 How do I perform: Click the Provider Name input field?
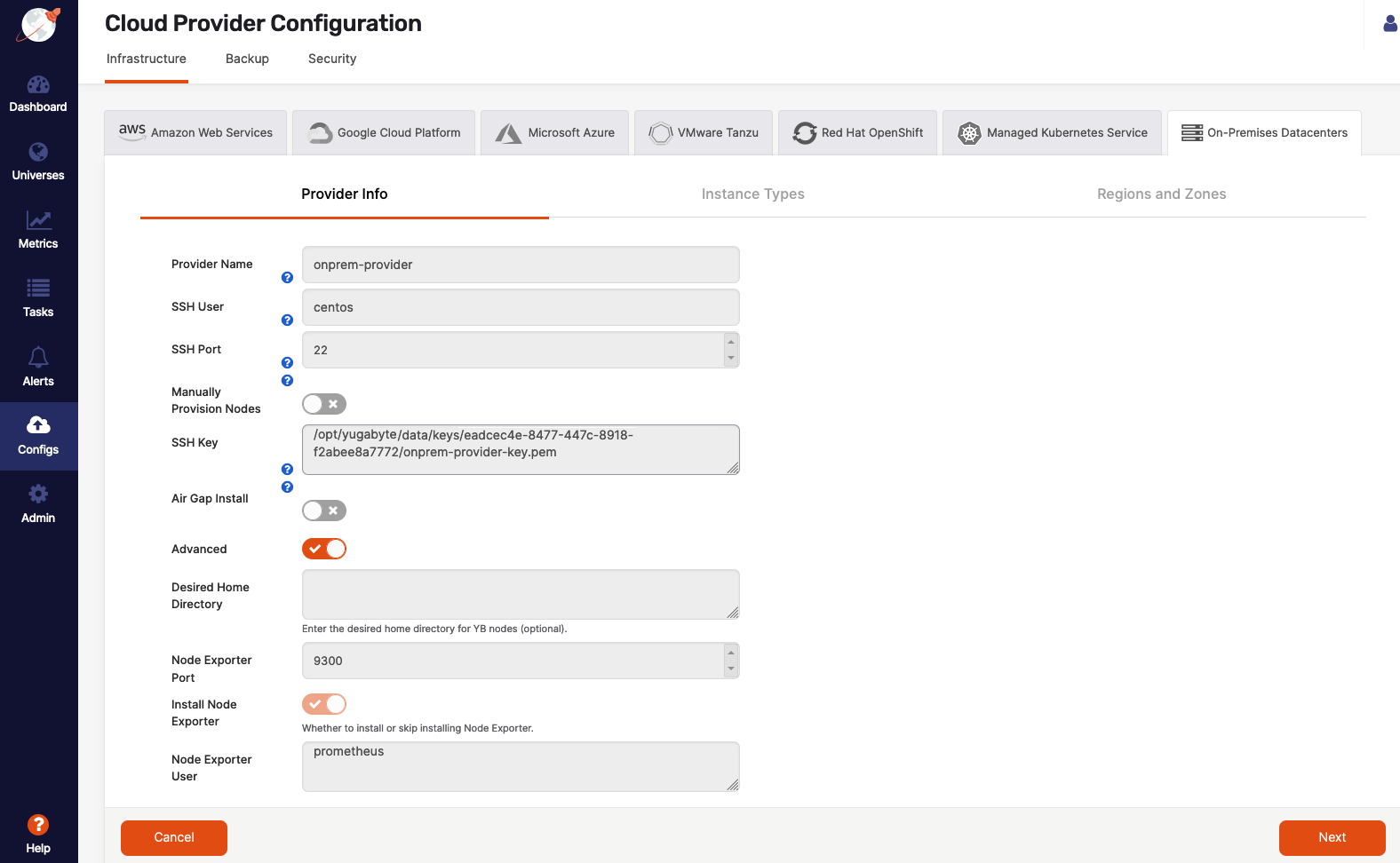[x=521, y=265]
